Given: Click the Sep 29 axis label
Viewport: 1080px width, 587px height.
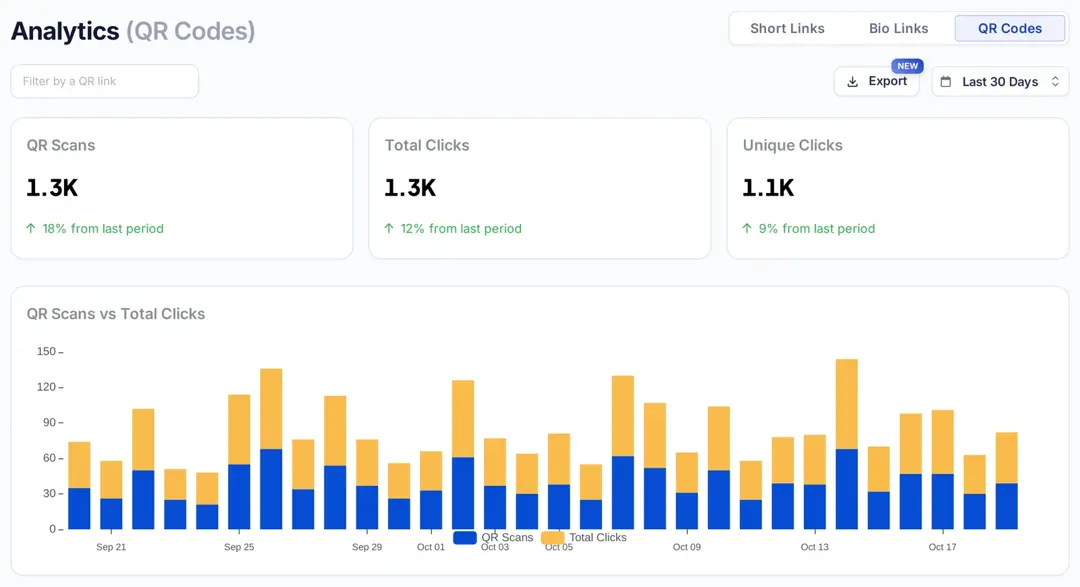Looking at the screenshot, I should click(367, 547).
